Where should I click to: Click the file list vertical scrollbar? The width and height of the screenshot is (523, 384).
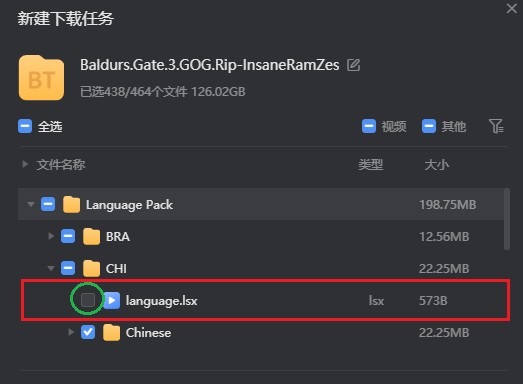coord(507,219)
